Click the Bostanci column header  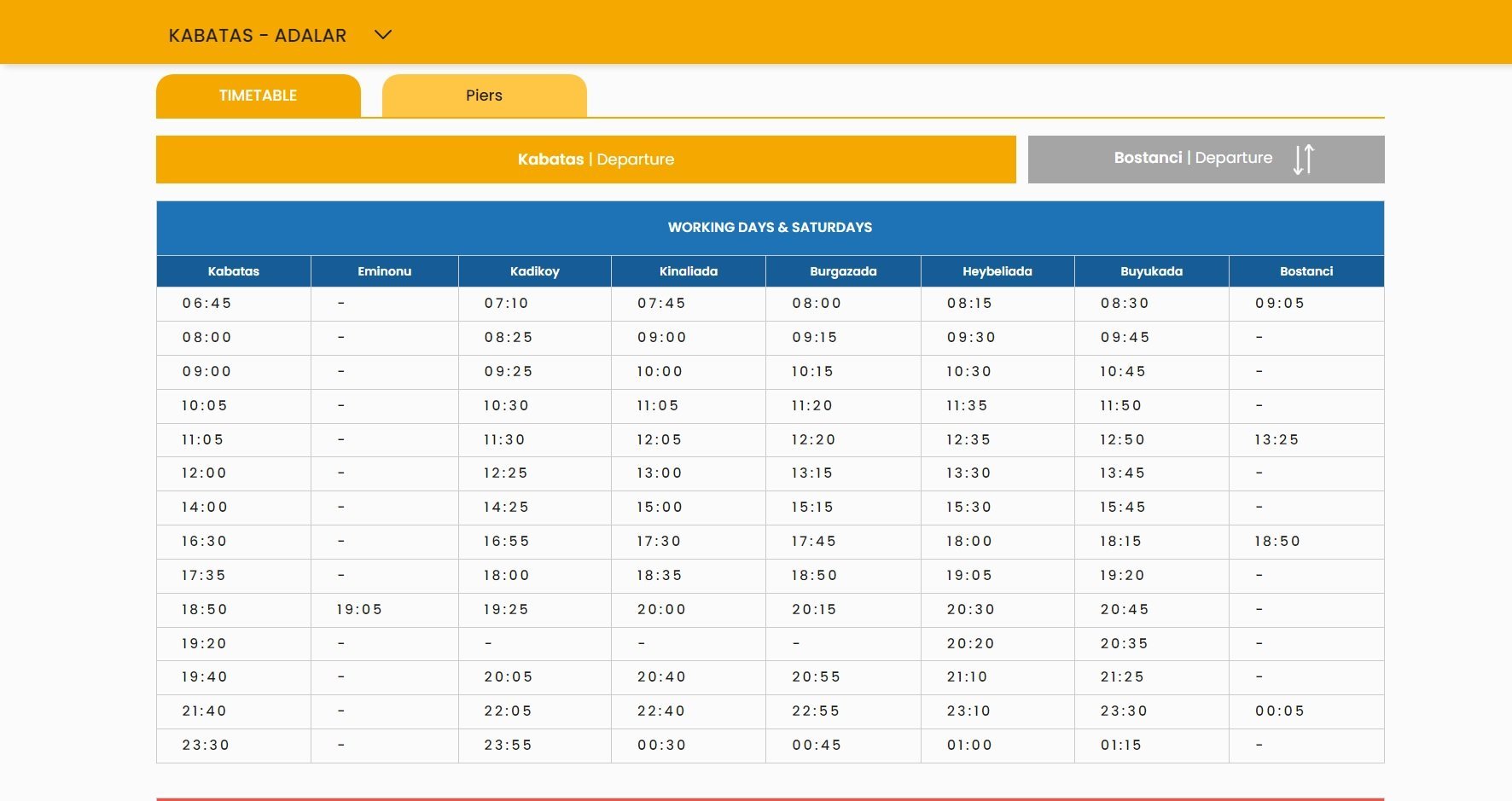tap(1306, 271)
